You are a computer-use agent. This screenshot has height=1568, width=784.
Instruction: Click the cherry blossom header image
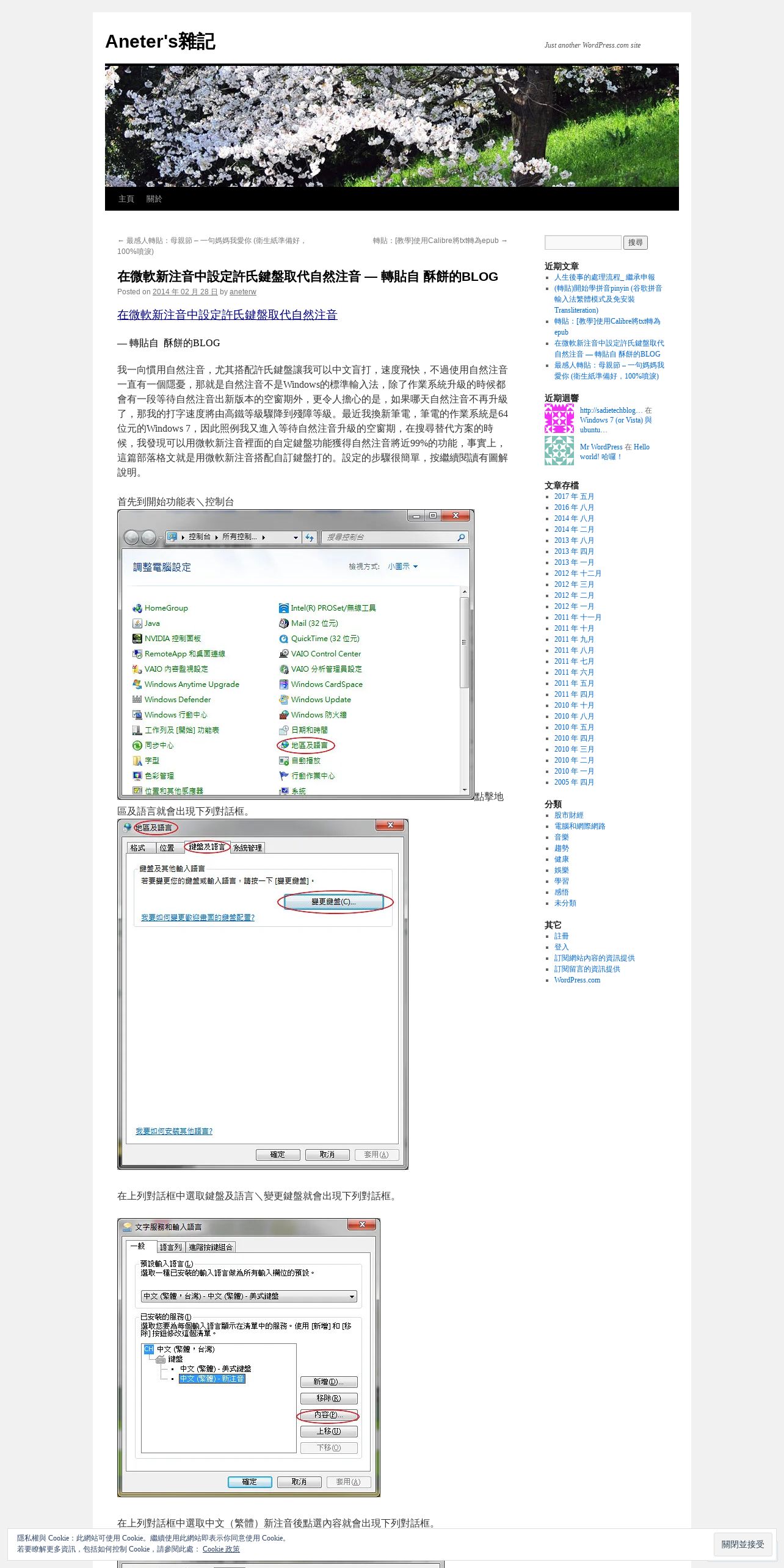click(x=391, y=126)
